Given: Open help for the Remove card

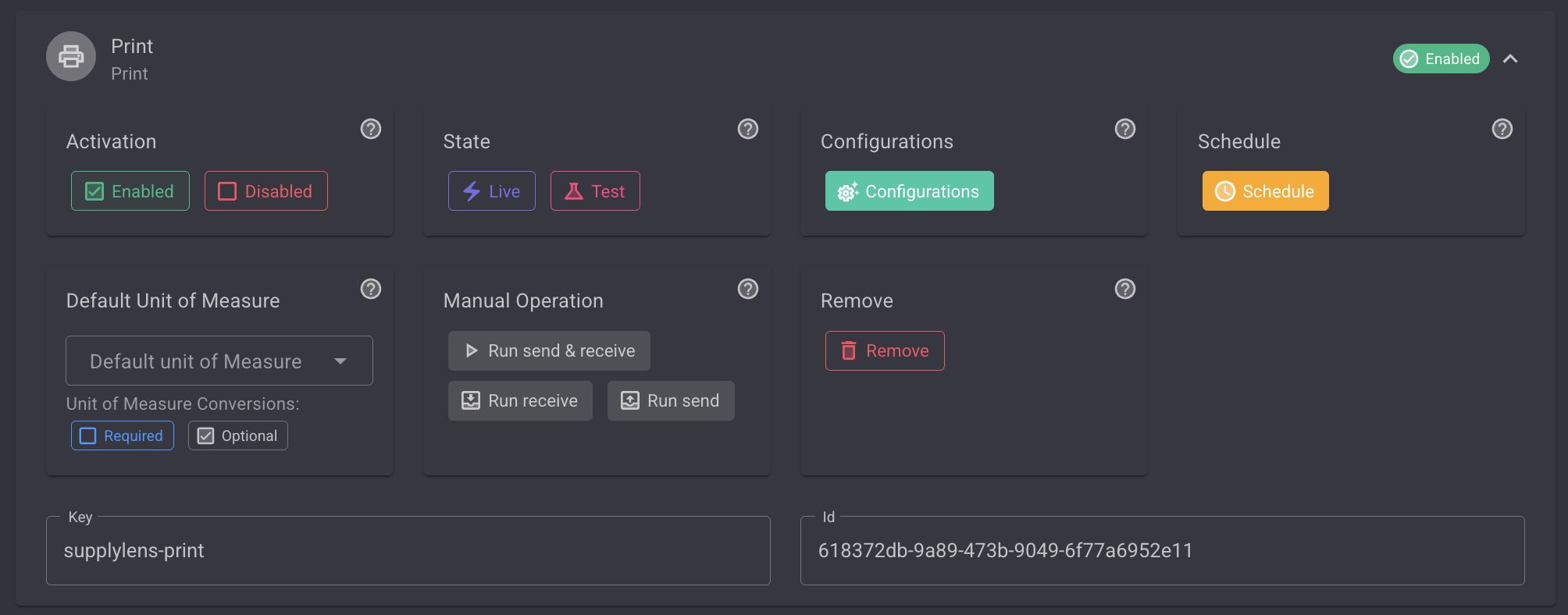Looking at the screenshot, I should [1125, 289].
